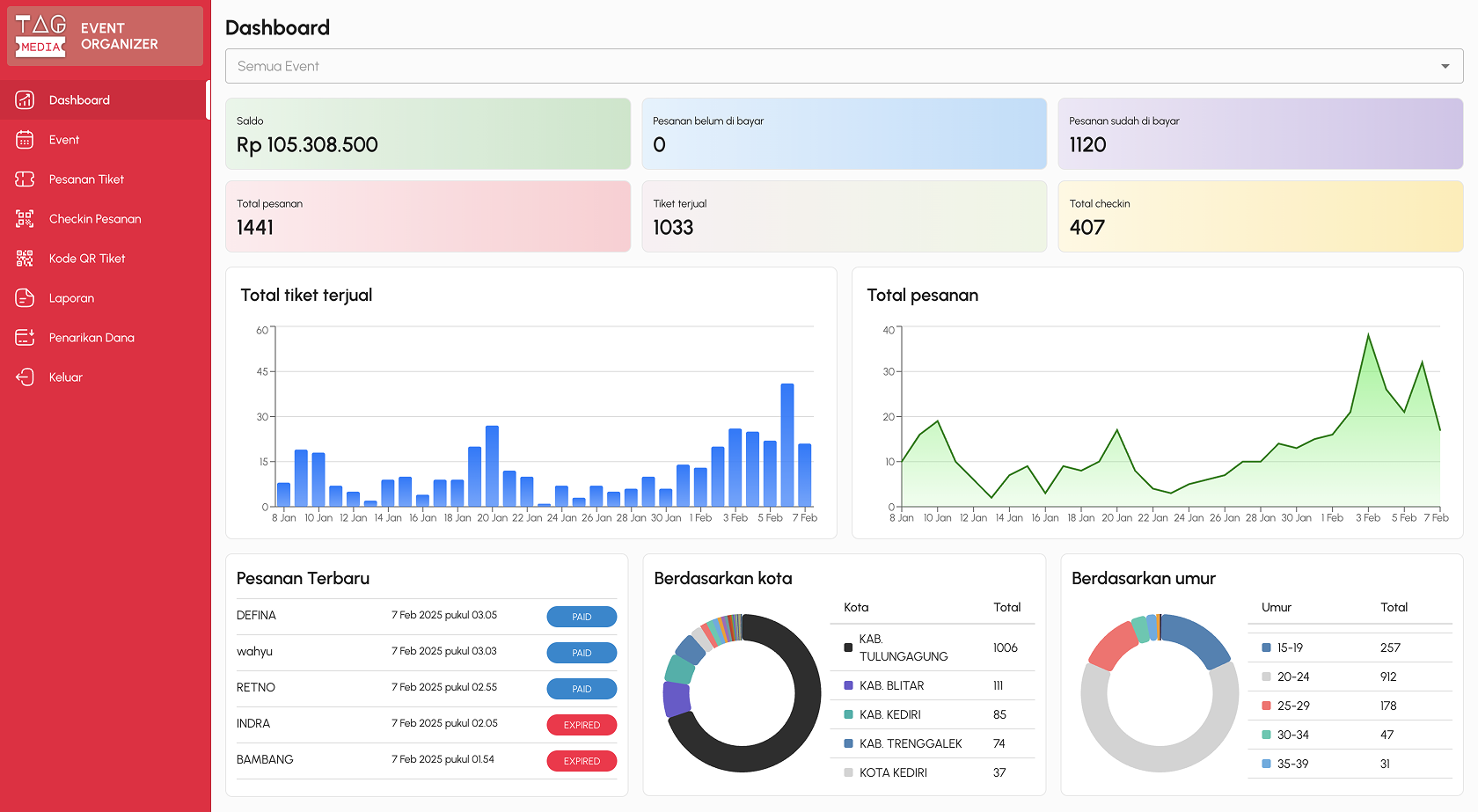Open the Event calendar icon
Viewport: 1478px width, 812px height.
25,140
